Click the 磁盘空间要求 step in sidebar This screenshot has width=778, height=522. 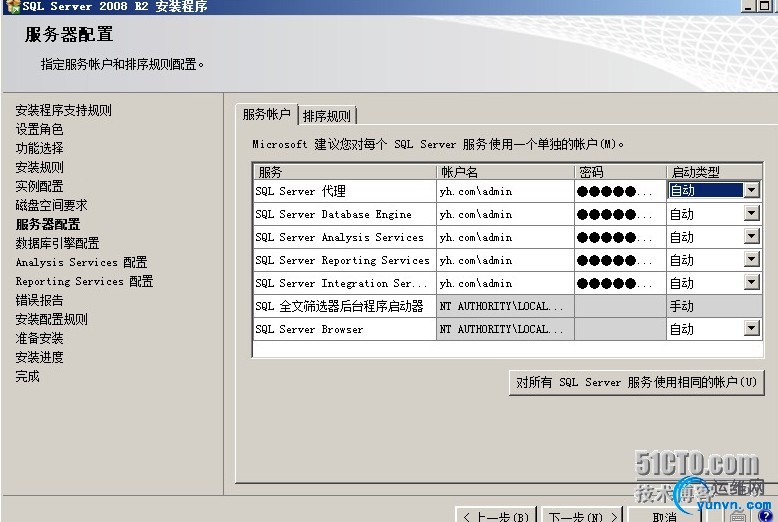click(52, 205)
